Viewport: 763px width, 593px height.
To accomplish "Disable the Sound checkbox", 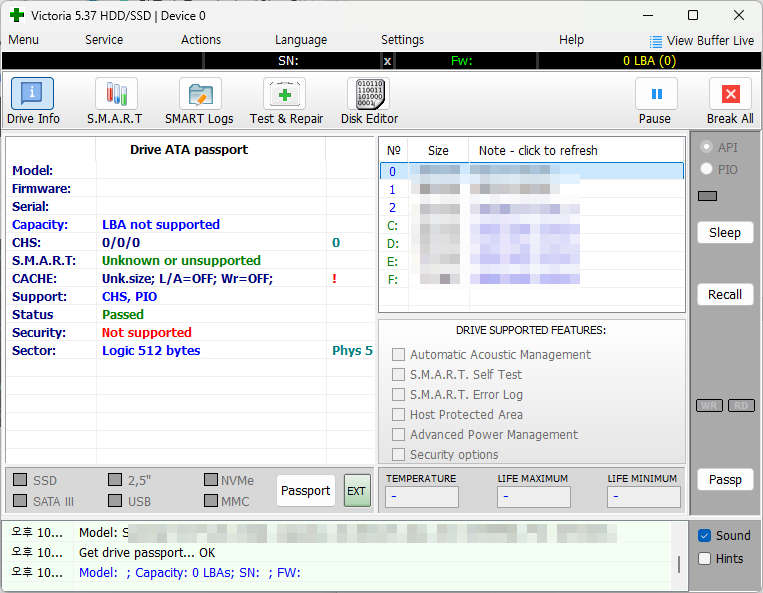I will pos(704,535).
